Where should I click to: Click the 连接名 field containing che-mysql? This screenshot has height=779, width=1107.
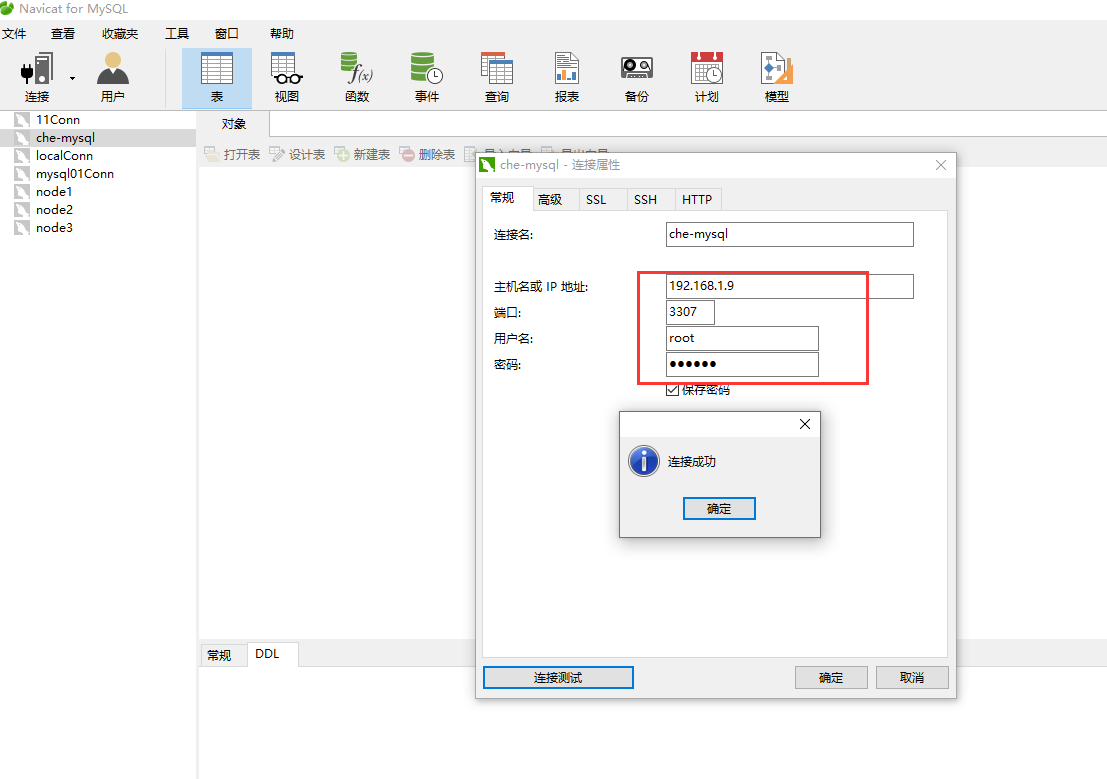(x=789, y=234)
